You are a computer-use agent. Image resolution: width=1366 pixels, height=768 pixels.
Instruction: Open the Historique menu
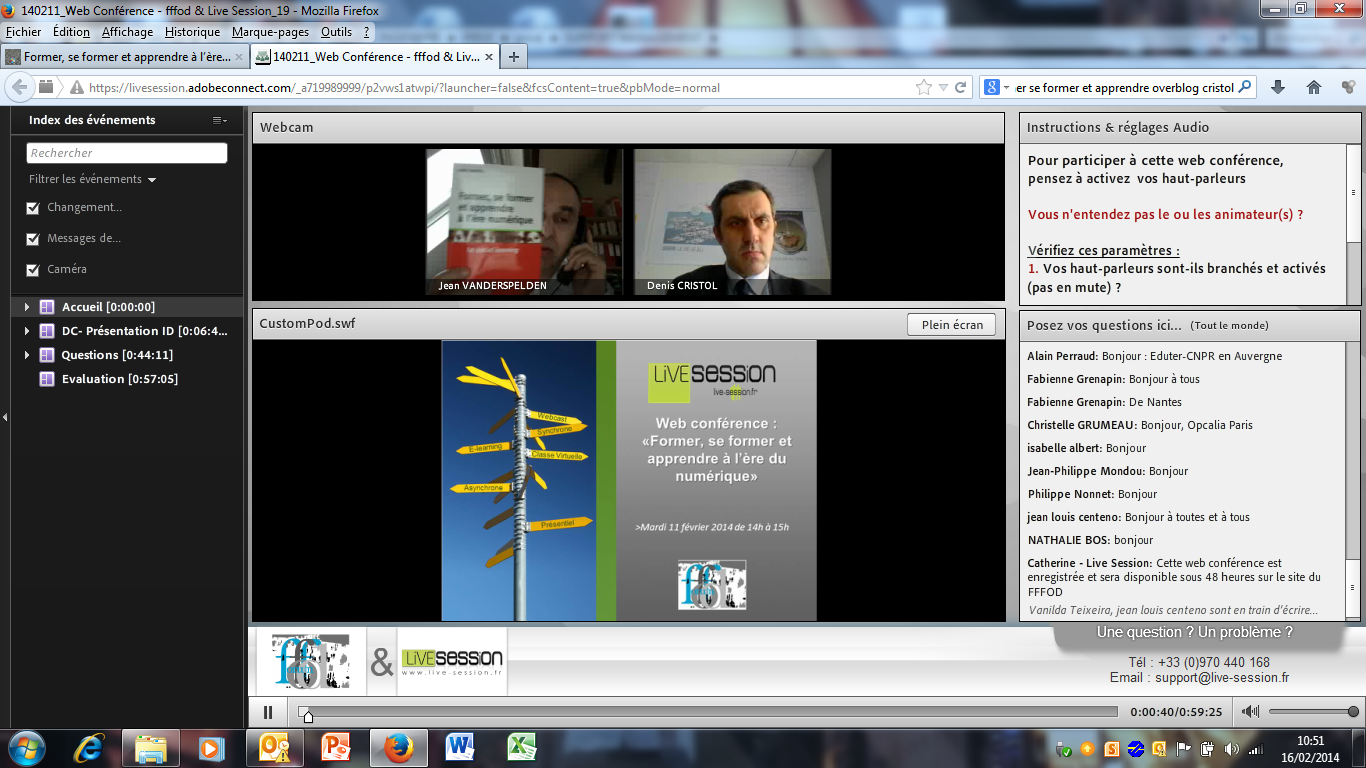tap(192, 32)
